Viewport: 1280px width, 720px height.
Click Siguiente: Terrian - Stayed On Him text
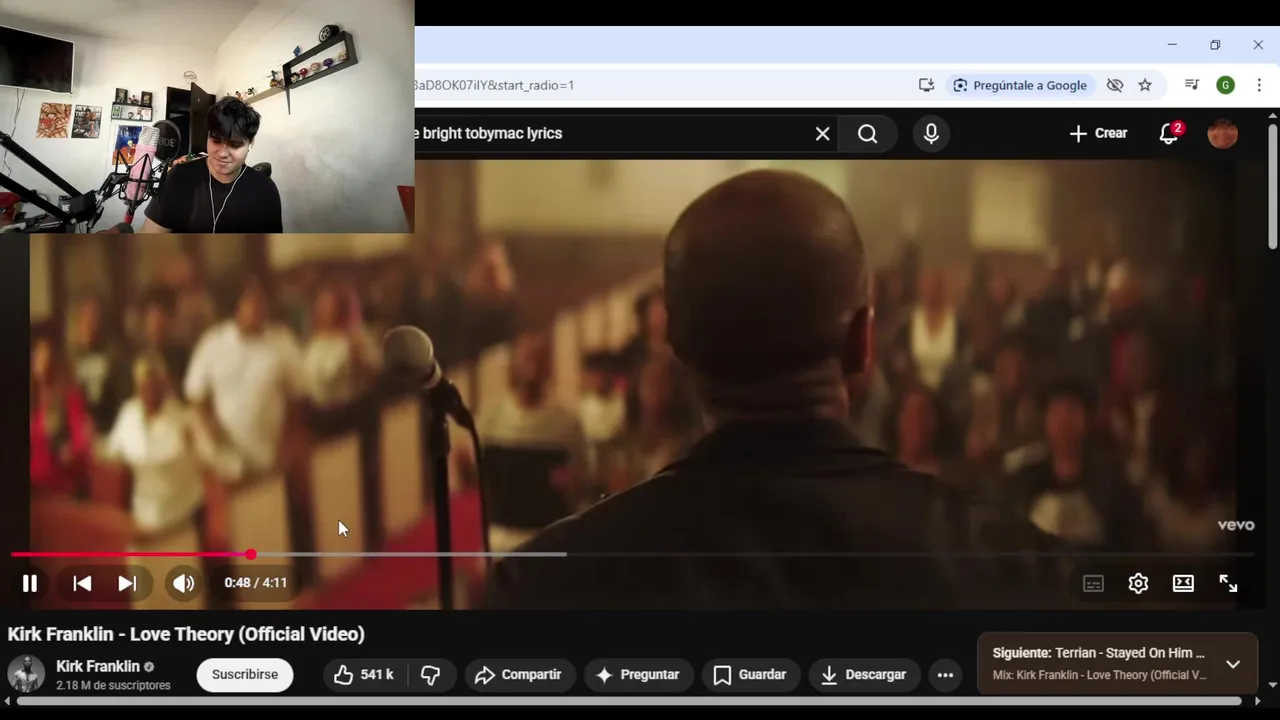[x=1099, y=653]
